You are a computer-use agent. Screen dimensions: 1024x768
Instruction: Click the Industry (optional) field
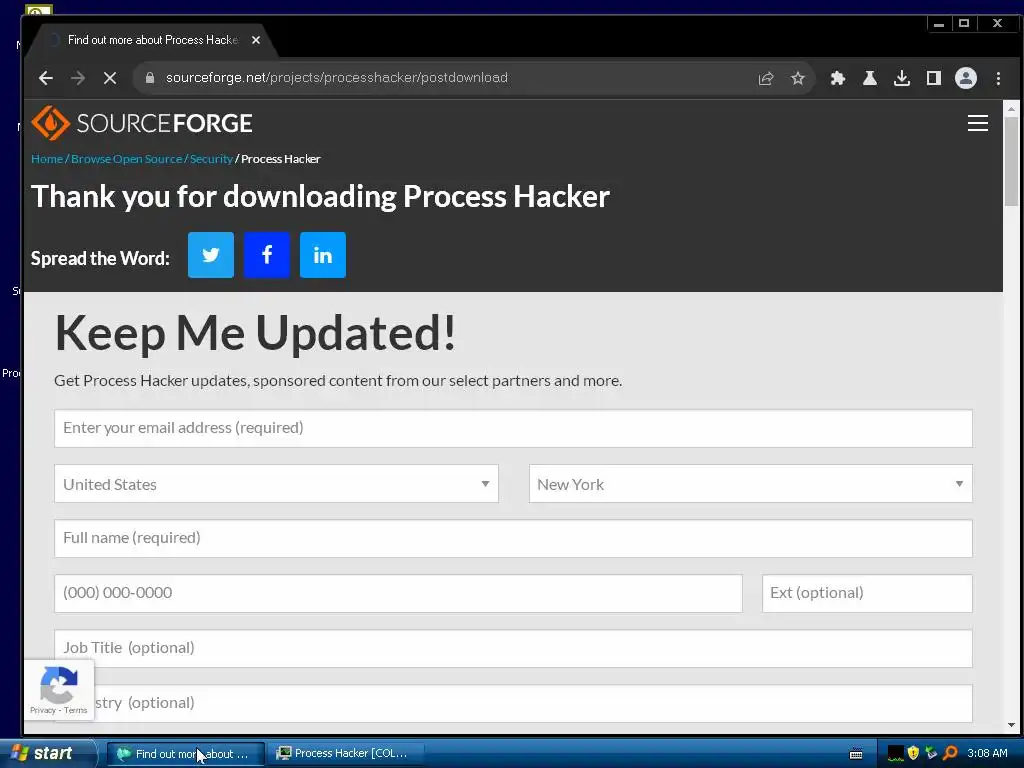pyautogui.click(x=513, y=703)
